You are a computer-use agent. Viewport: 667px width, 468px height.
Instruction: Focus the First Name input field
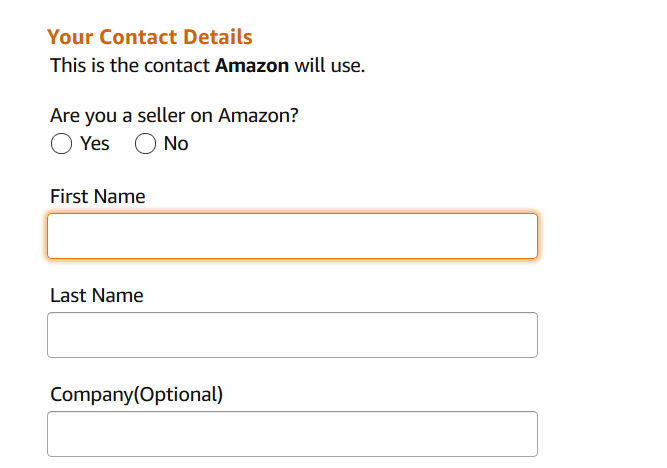[292, 236]
